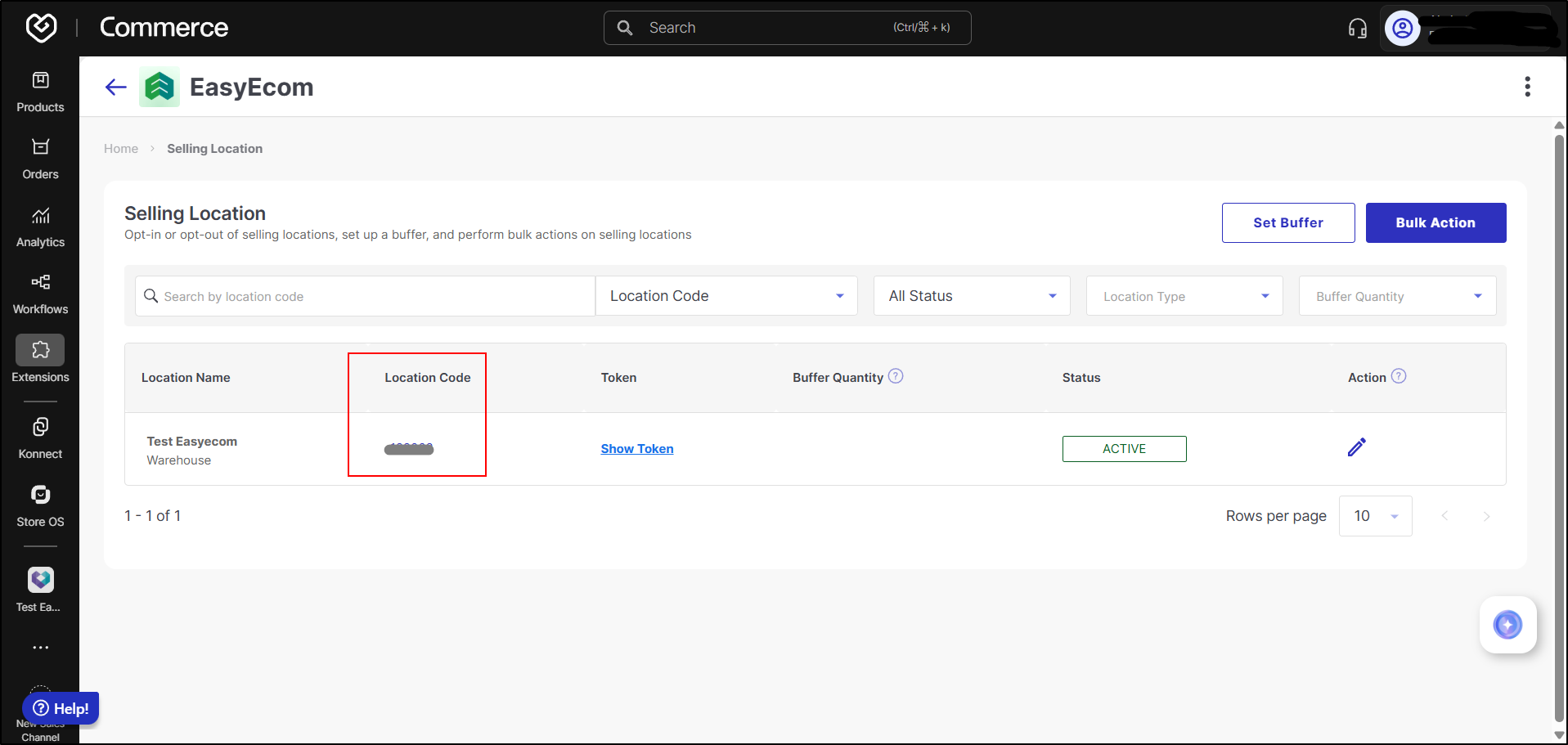Open Workflows in the sidebar
Viewport: 1568px width, 745px height.
(40, 294)
